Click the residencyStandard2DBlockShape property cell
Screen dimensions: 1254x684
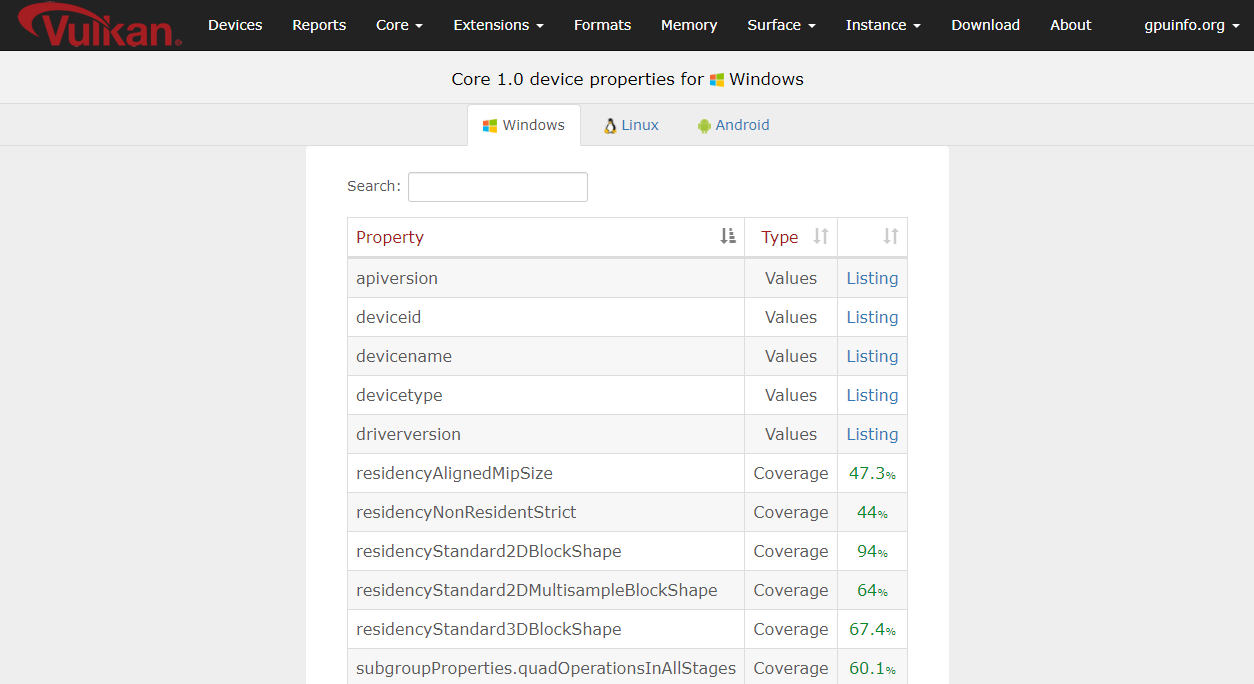(546, 551)
